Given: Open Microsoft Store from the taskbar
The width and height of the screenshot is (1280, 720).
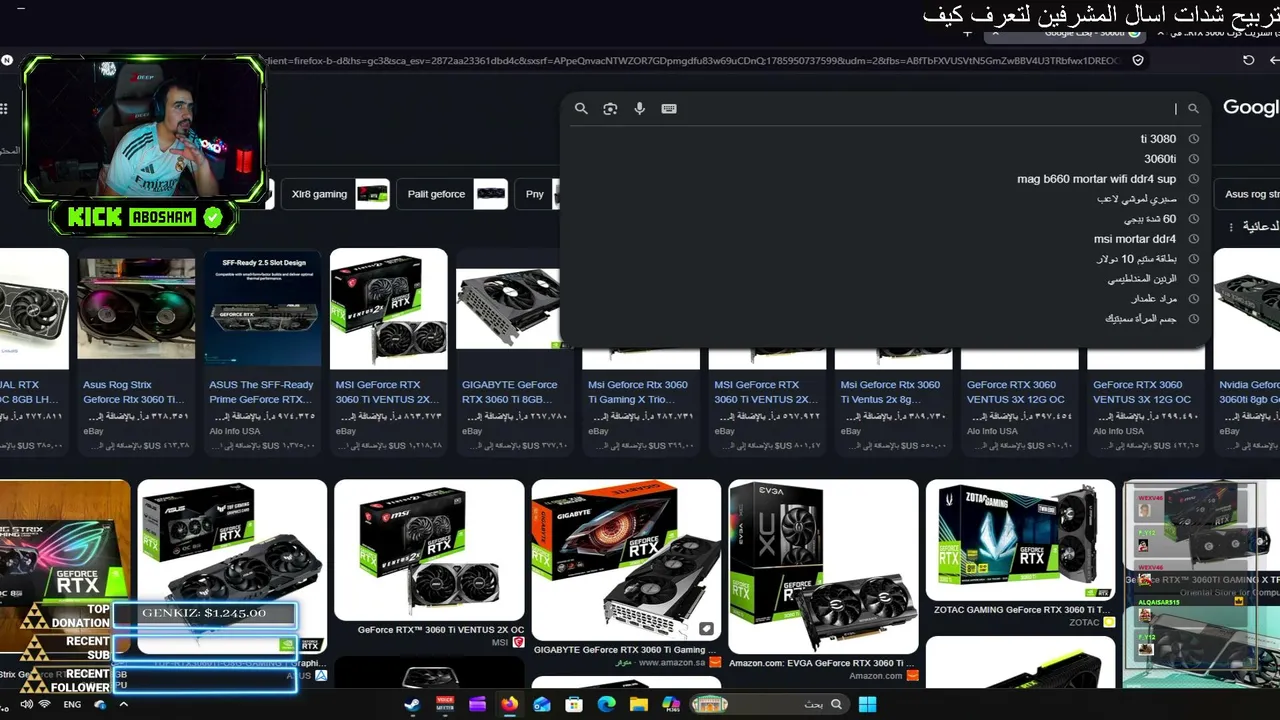Looking at the screenshot, I should point(574,704).
